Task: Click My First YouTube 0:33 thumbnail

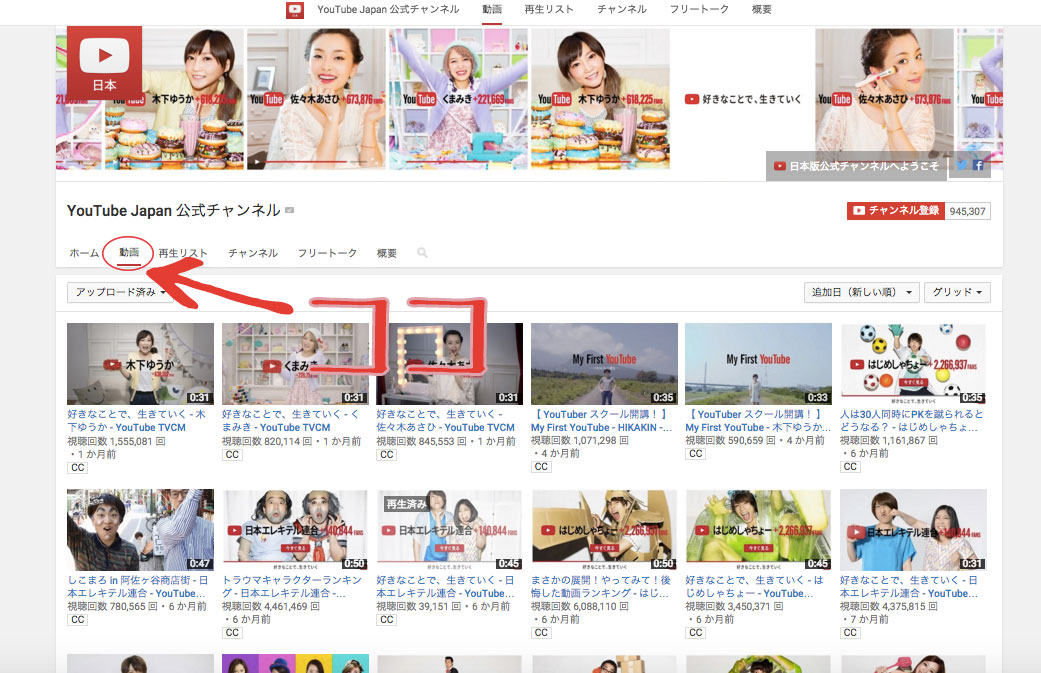Action: 758,364
